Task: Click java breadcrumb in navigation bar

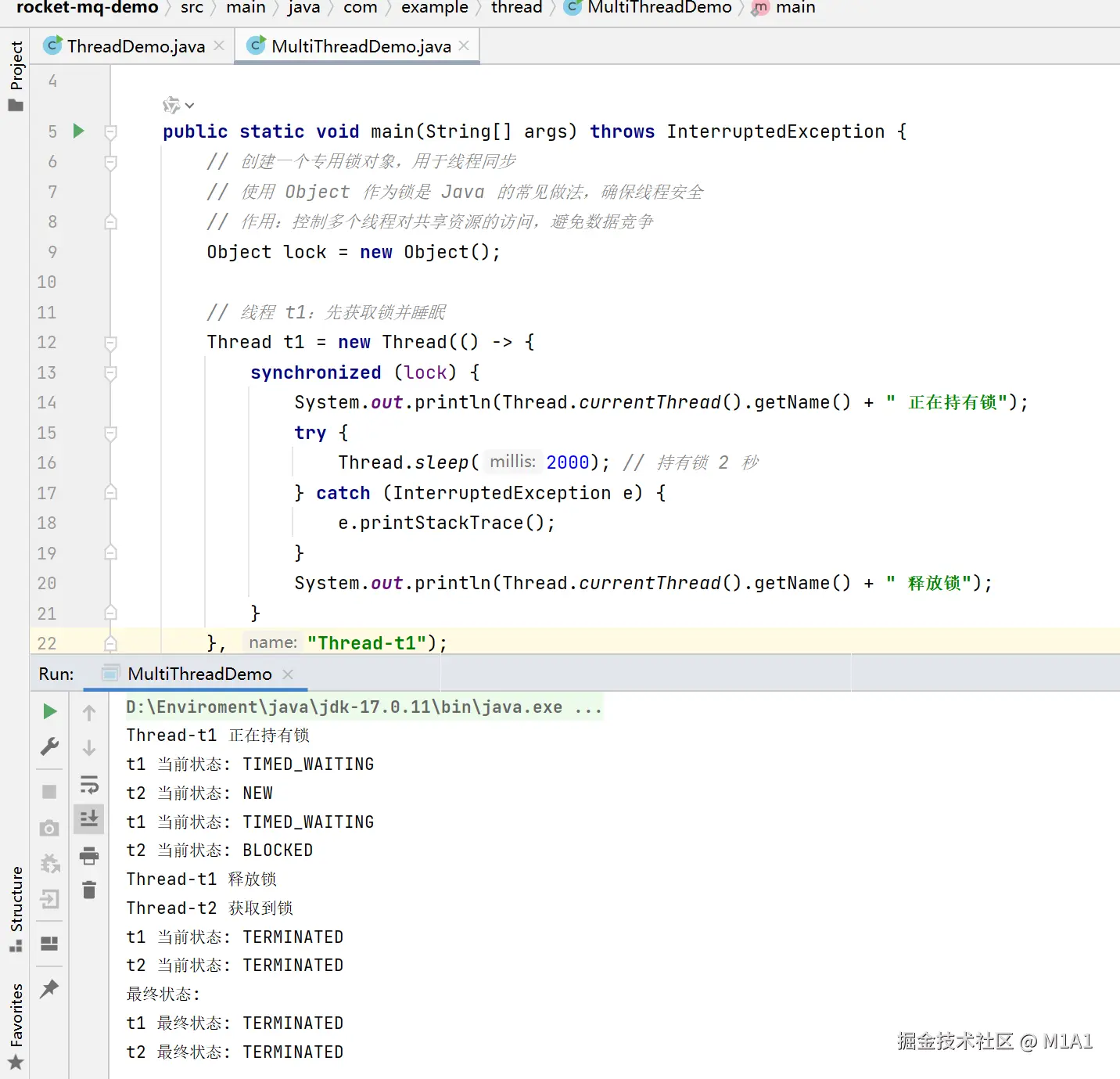Action: [303, 8]
